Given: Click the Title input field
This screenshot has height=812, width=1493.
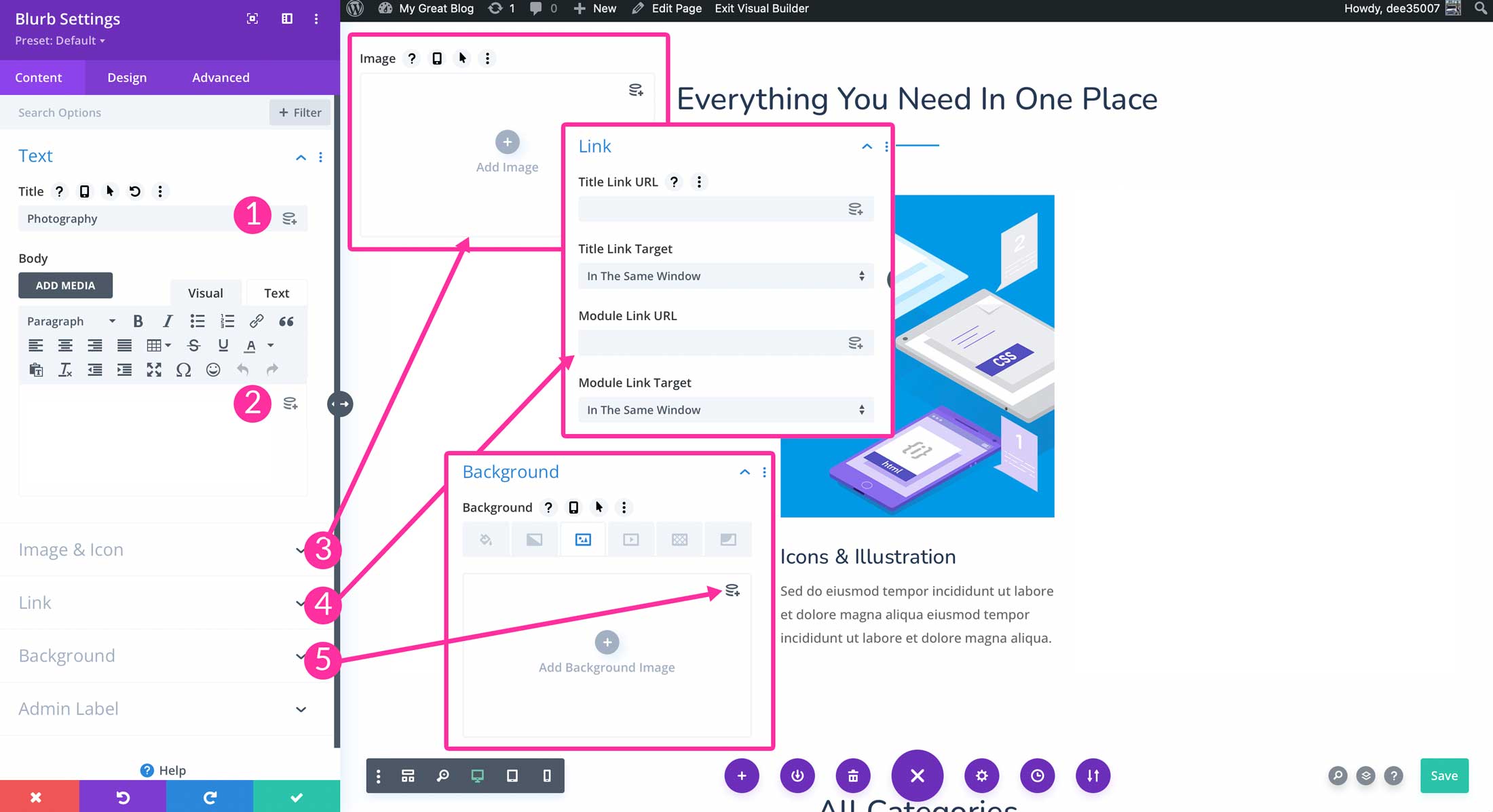Looking at the screenshot, I should [x=139, y=218].
